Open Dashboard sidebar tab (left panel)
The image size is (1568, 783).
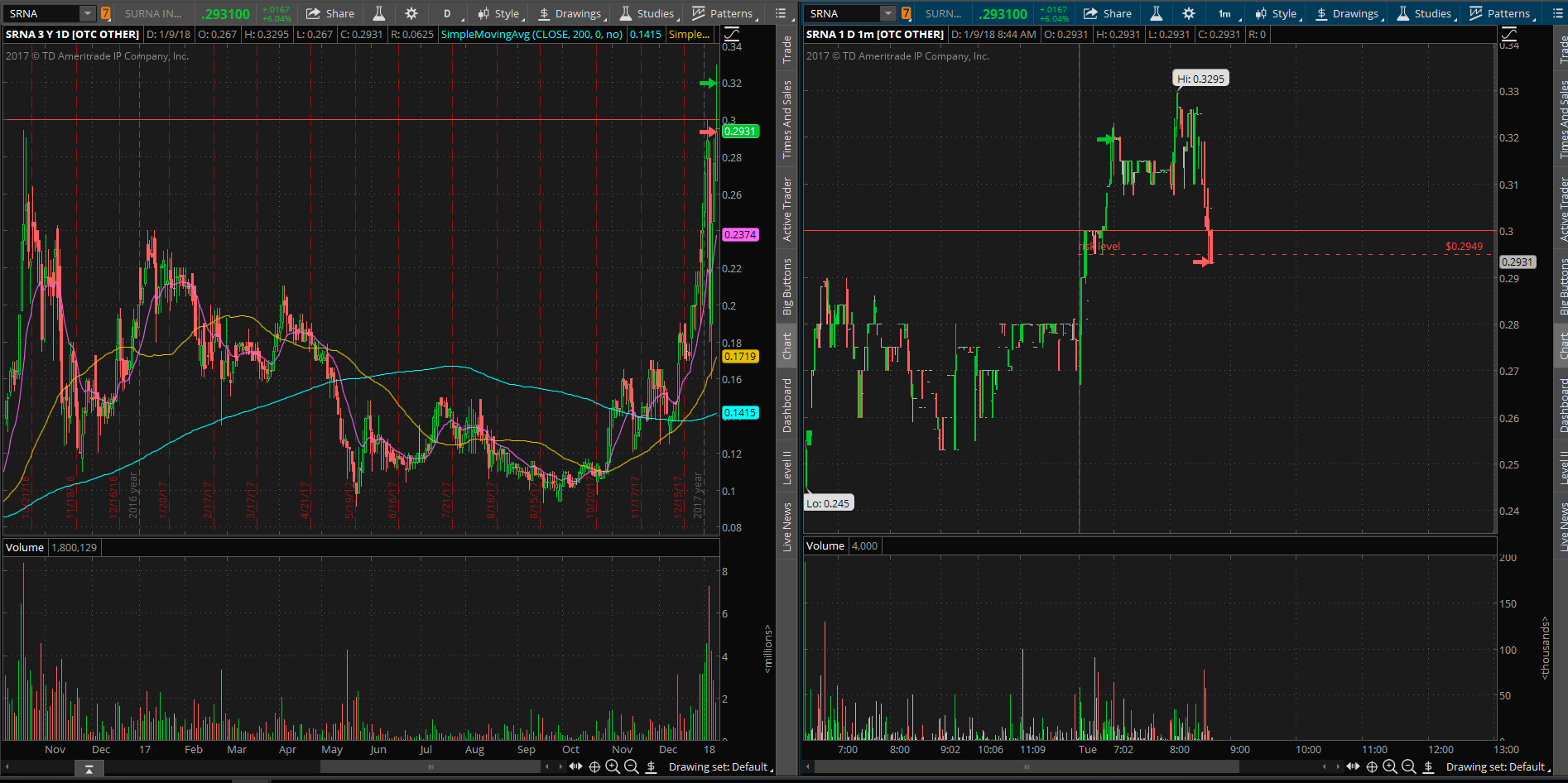pyautogui.click(x=787, y=406)
